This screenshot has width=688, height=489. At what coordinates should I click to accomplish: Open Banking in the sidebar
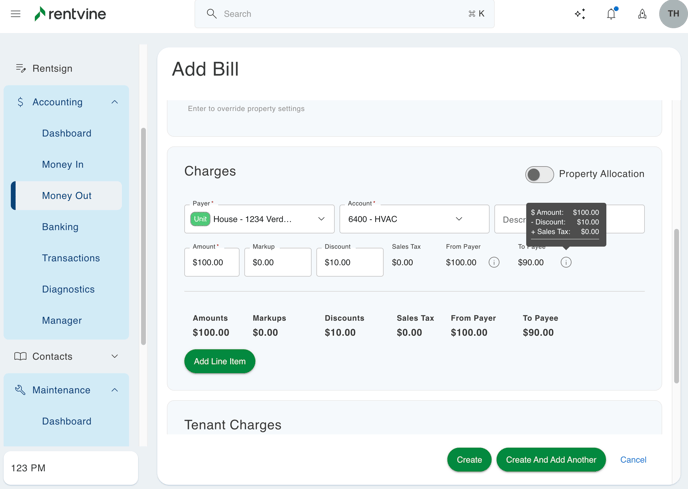coord(60,227)
